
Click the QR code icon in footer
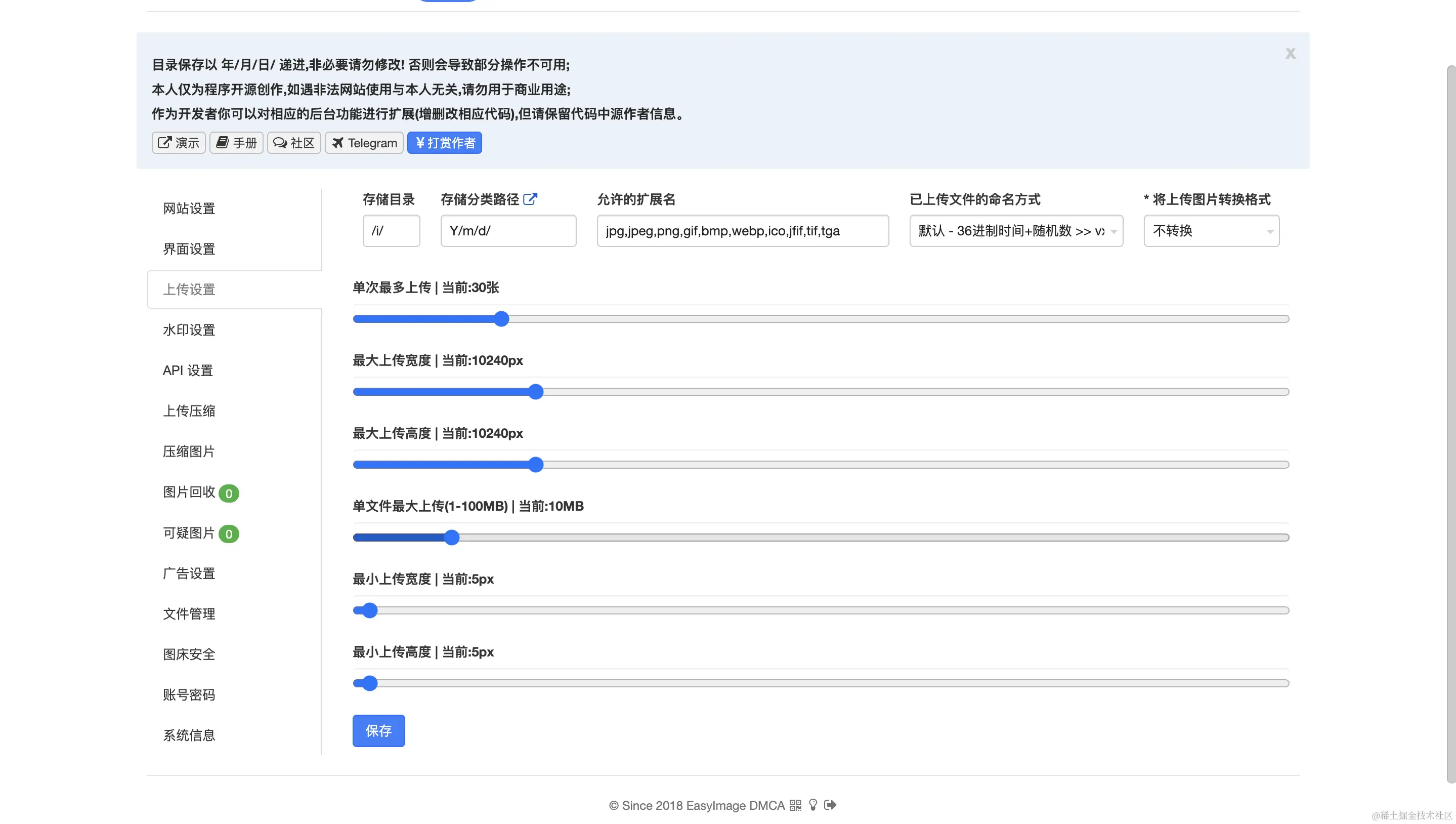[795, 805]
